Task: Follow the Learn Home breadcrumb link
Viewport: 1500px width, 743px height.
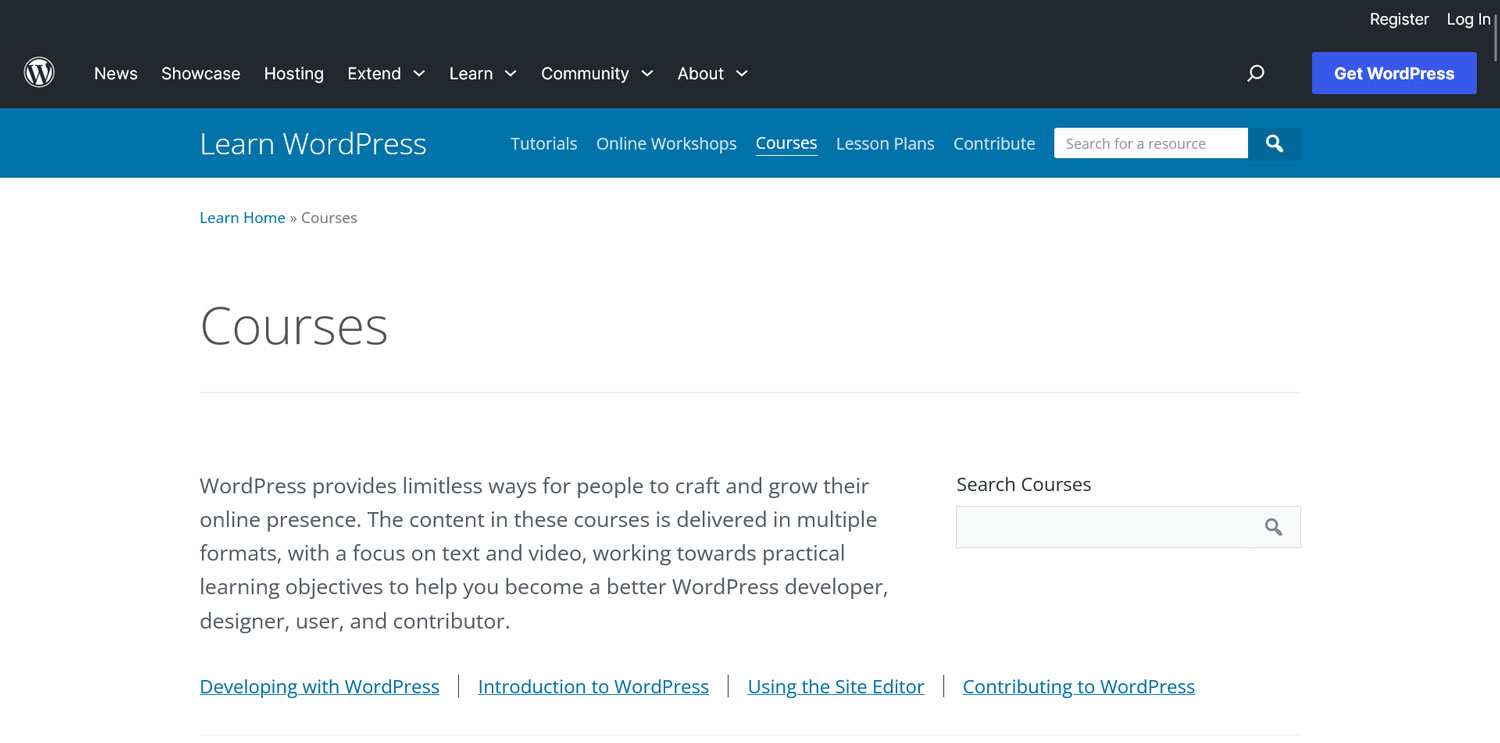Action: coord(242,218)
